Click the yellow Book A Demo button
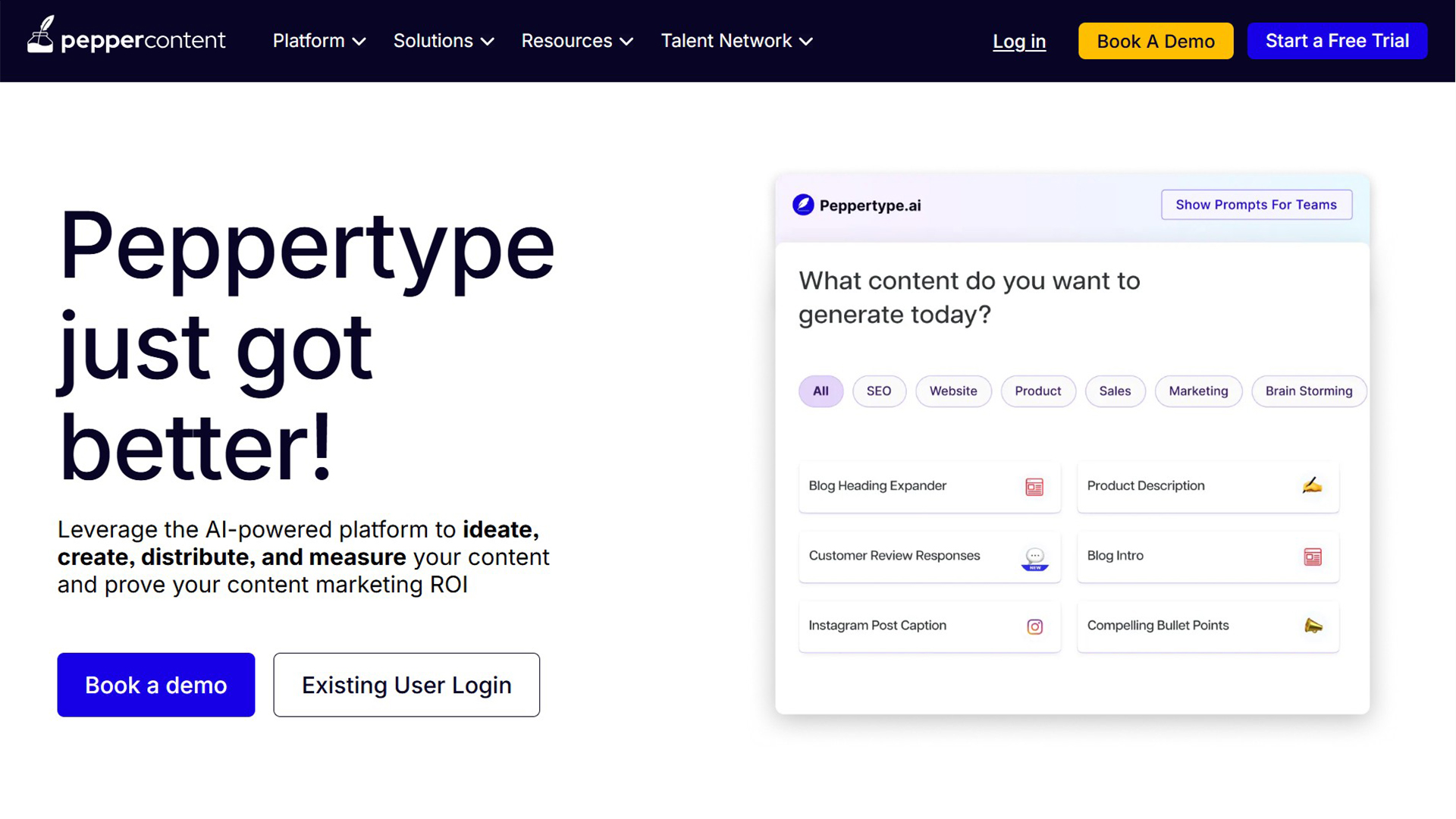Screen dimensions: 1456x819 [1156, 41]
